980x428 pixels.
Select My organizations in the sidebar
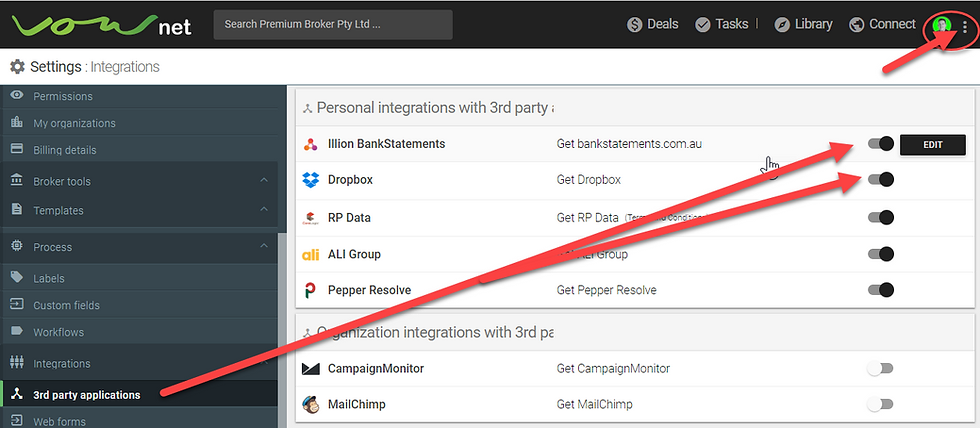(x=139, y=123)
